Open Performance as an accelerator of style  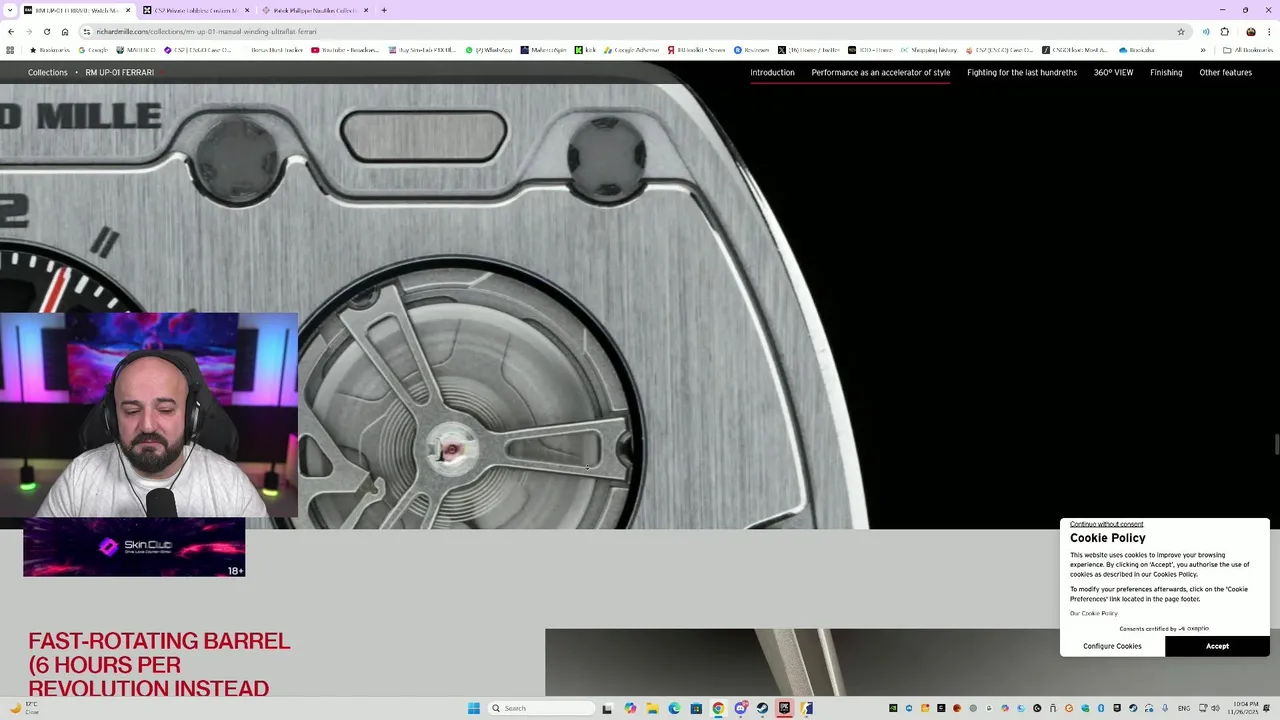click(x=881, y=73)
